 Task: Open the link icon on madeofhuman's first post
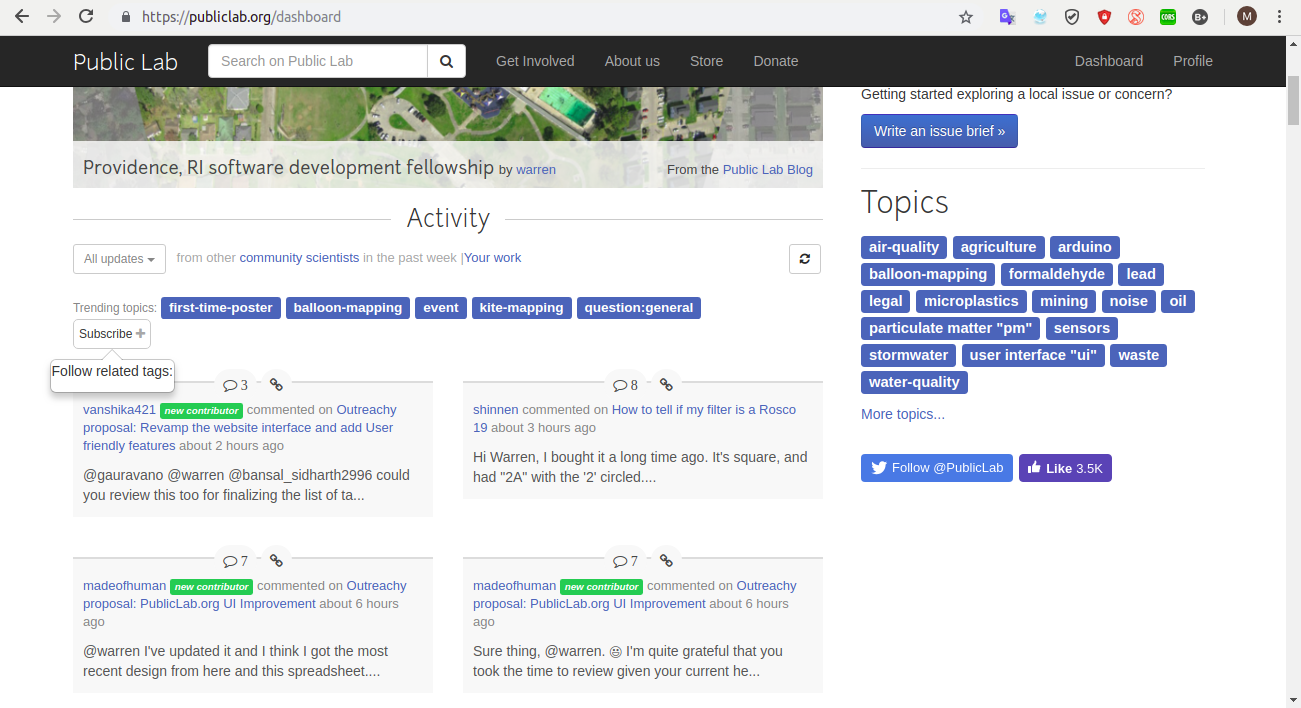click(276, 560)
